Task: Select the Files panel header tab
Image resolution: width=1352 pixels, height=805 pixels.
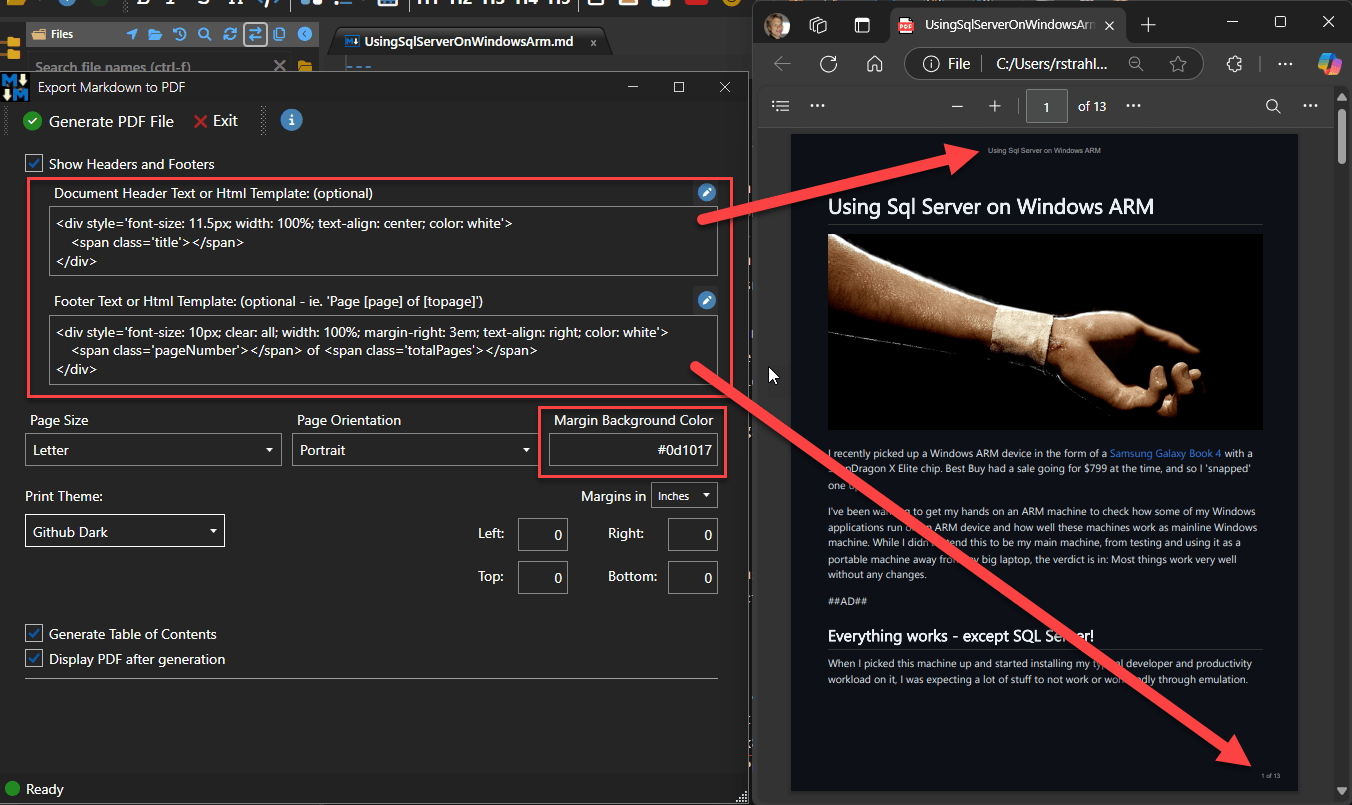Action: (62, 34)
